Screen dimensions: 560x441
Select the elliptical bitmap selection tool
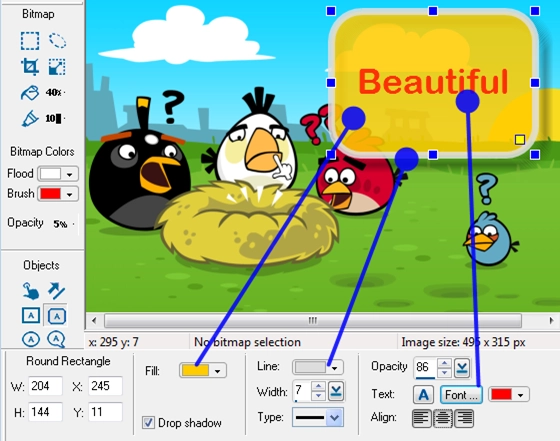pyautogui.click(x=57, y=40)
